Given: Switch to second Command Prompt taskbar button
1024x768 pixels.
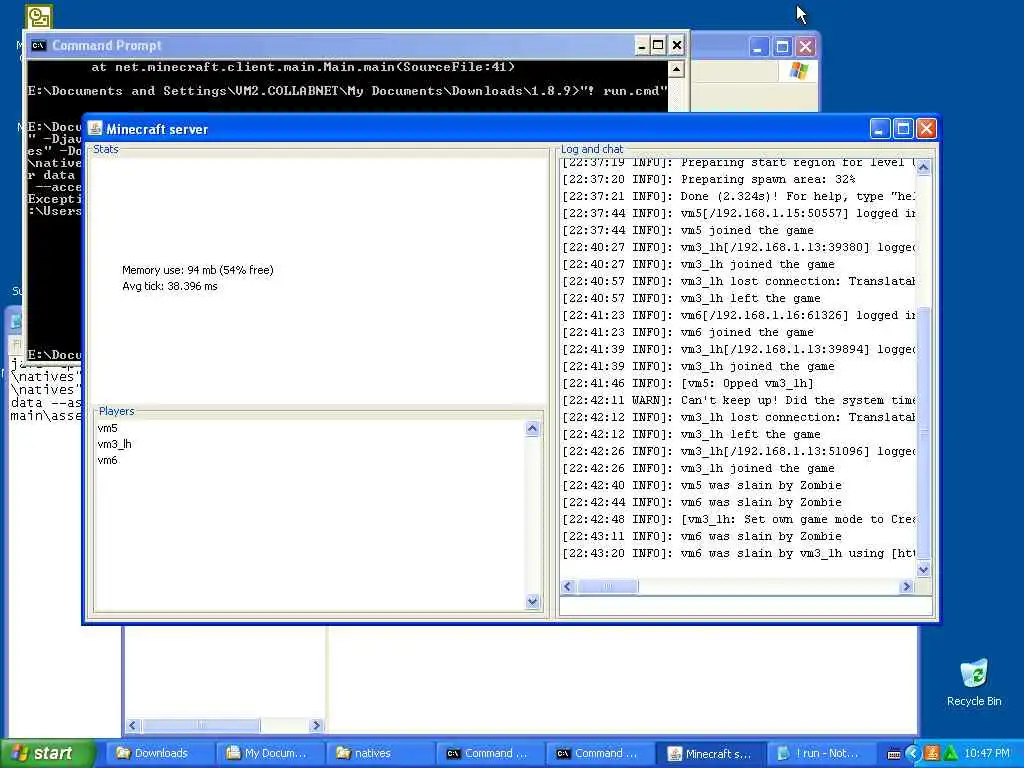Looking at the screenshot, I should (600, 753).
